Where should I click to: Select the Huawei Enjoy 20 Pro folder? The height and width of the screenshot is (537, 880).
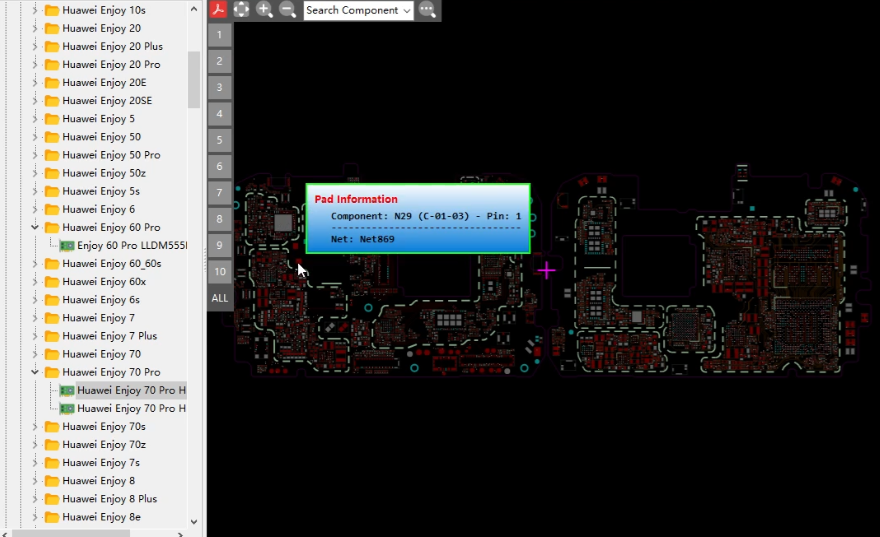[x=111, y=65]
